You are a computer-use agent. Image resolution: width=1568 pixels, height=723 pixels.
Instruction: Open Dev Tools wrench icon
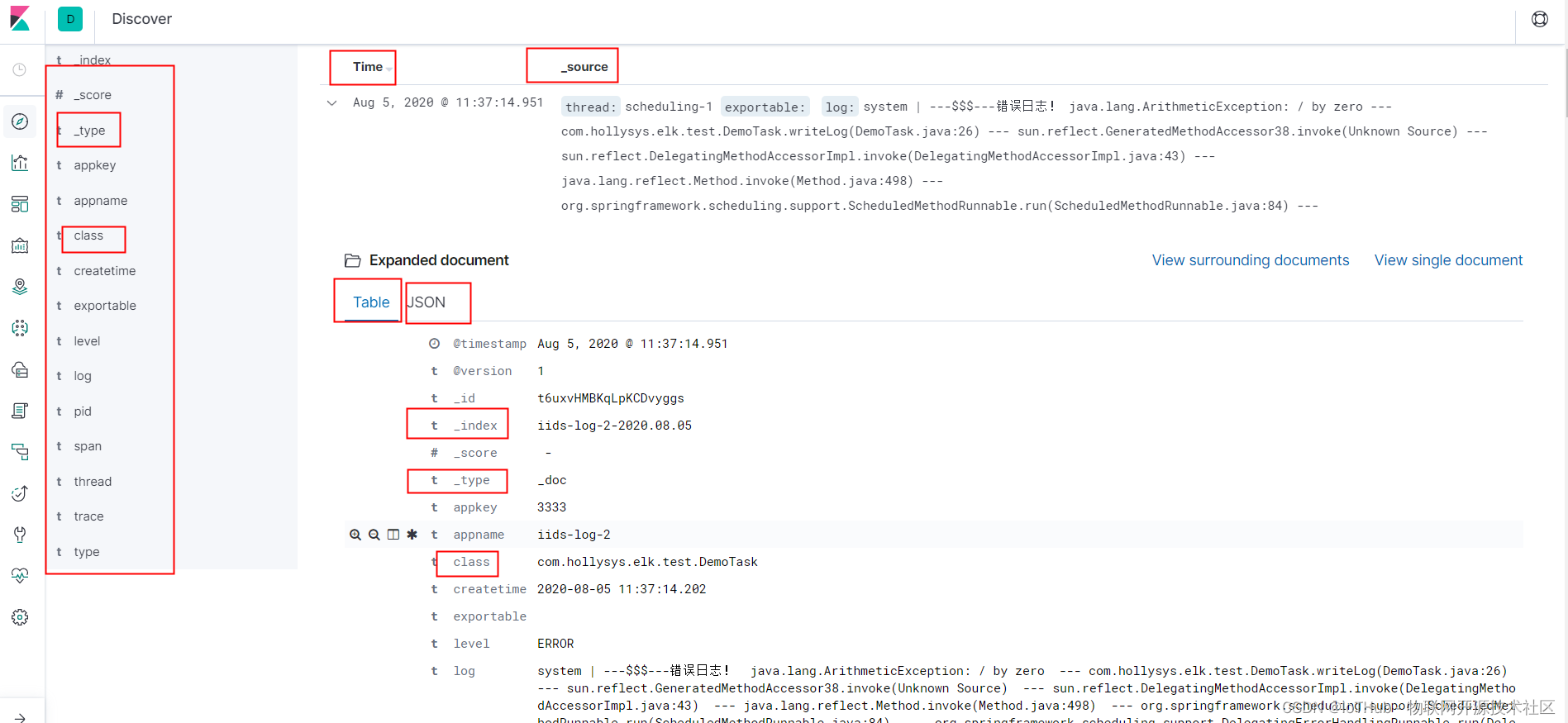pos(20,535)
